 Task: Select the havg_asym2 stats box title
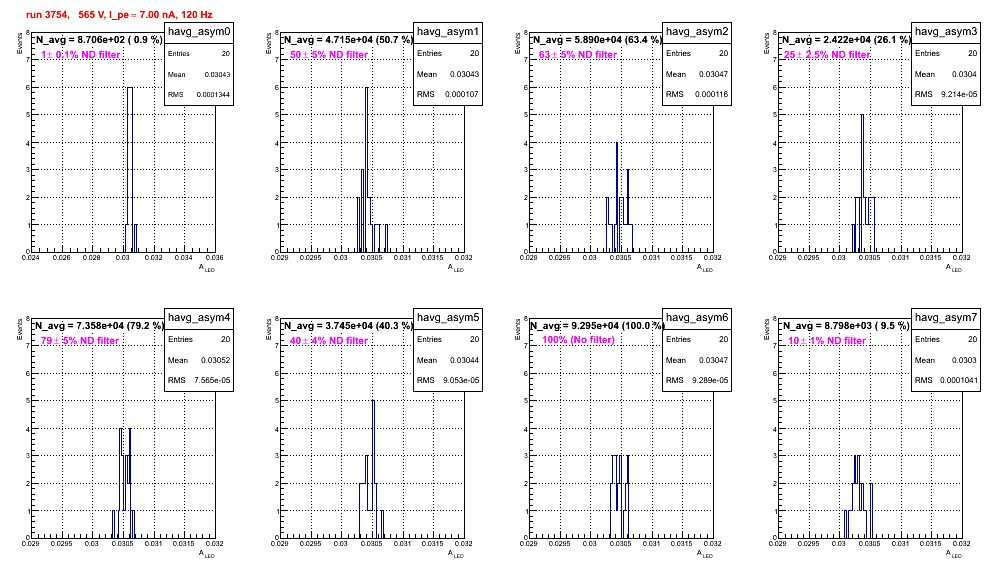pyautogui.click(x=697, y=31)
